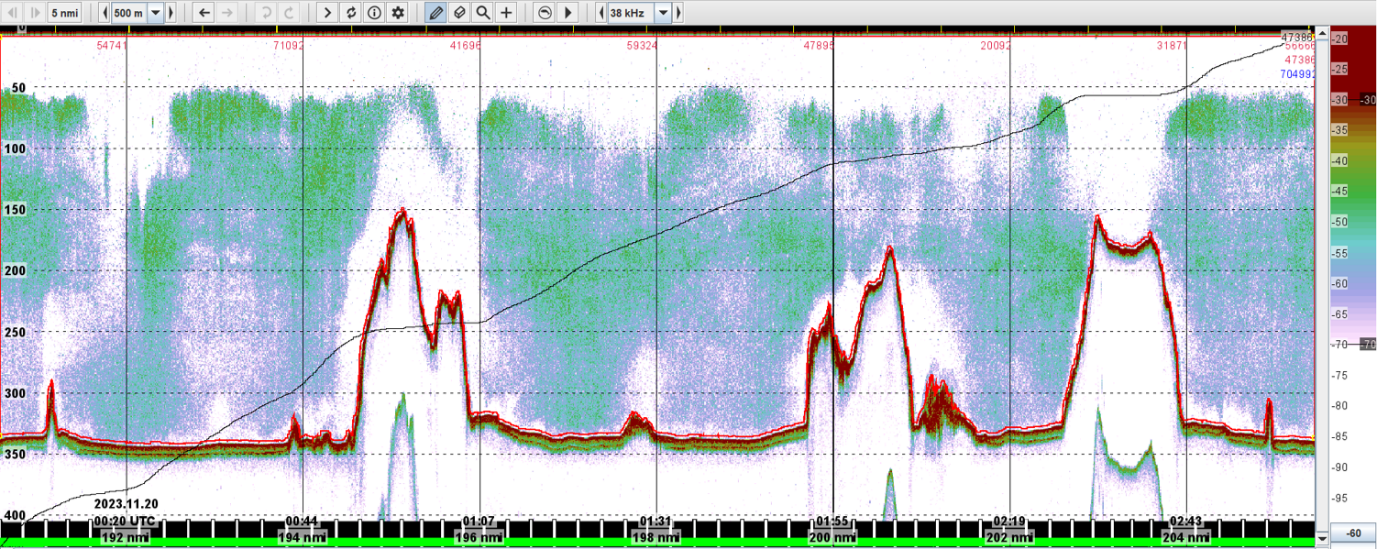
Task: Click the 00:20 UTC time marker
Action: pyautogui.click(x=125, y=521)
